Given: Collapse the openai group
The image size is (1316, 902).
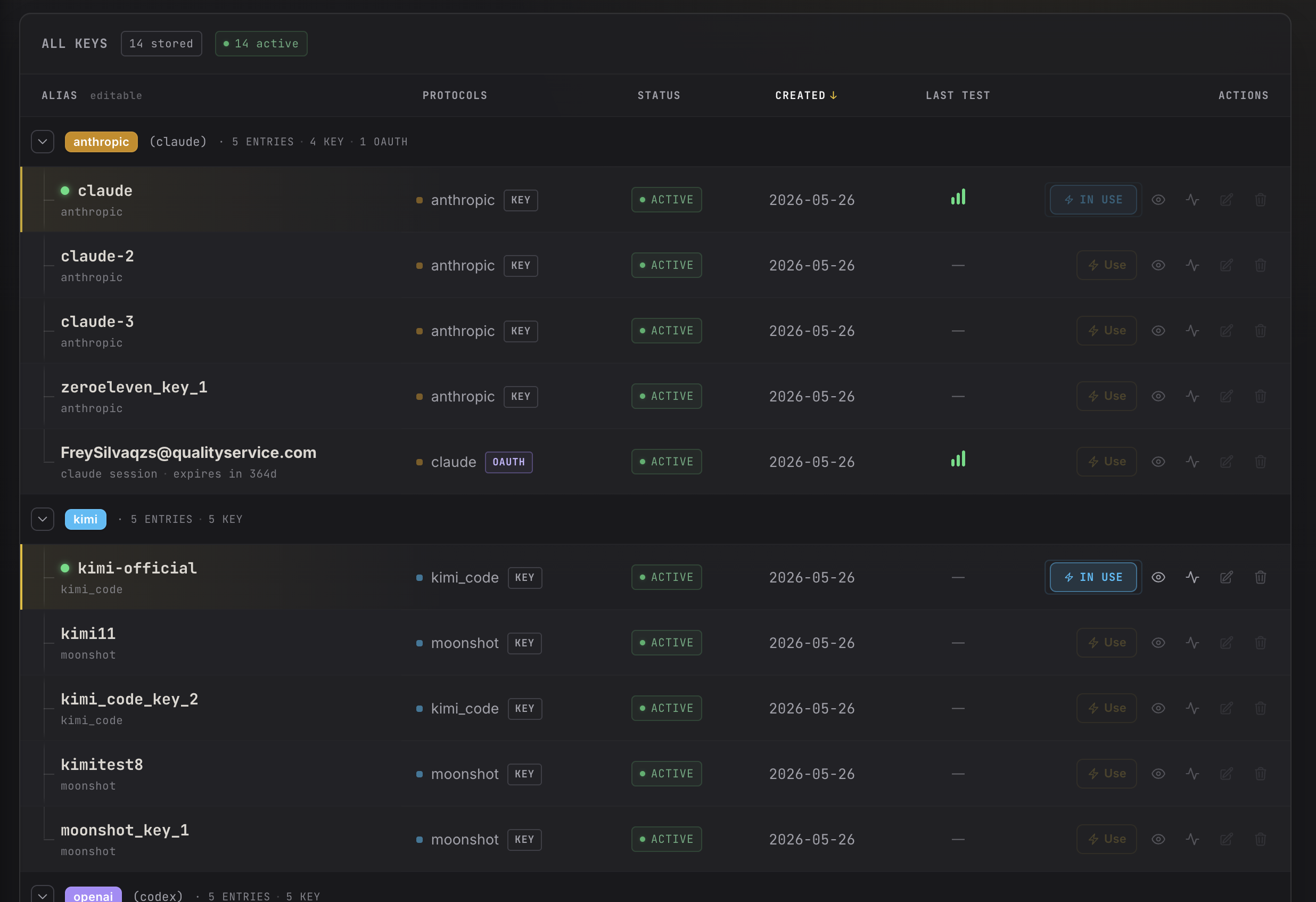Looking at the screenshot, I should [43, 895].
